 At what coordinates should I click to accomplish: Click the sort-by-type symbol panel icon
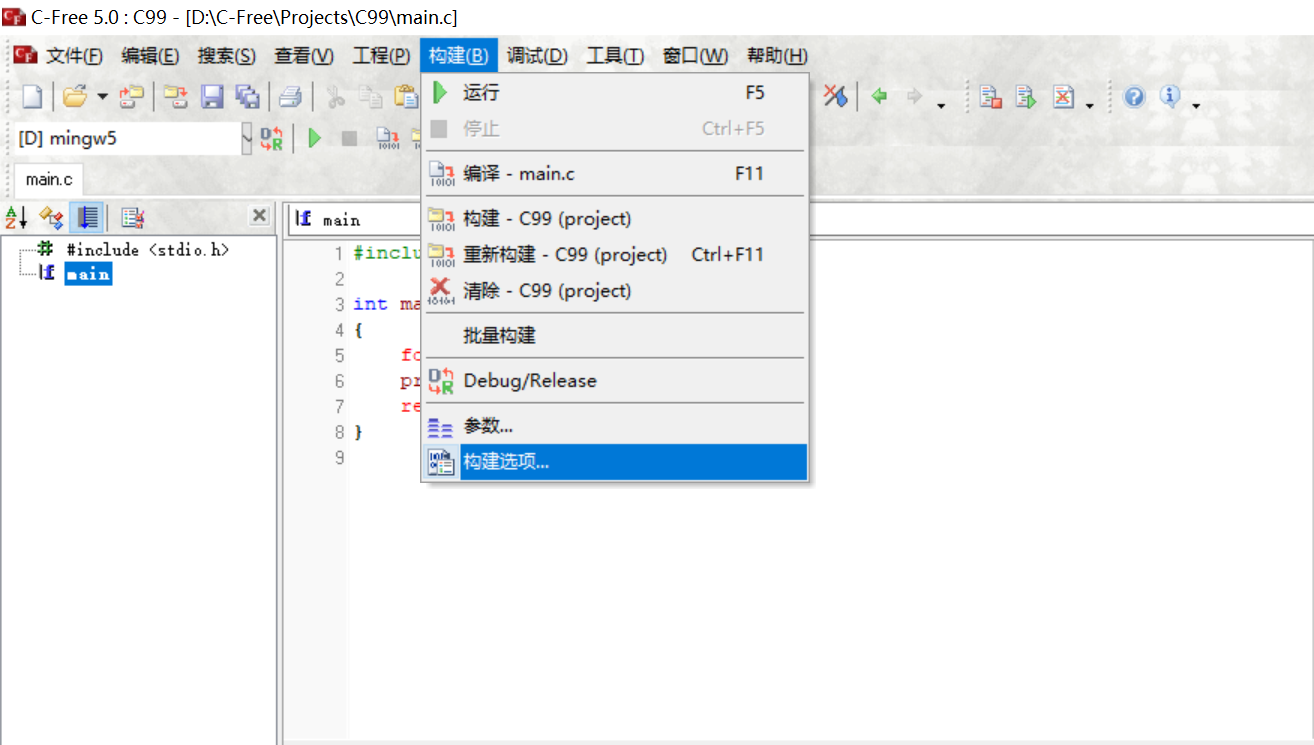point(51,216)
